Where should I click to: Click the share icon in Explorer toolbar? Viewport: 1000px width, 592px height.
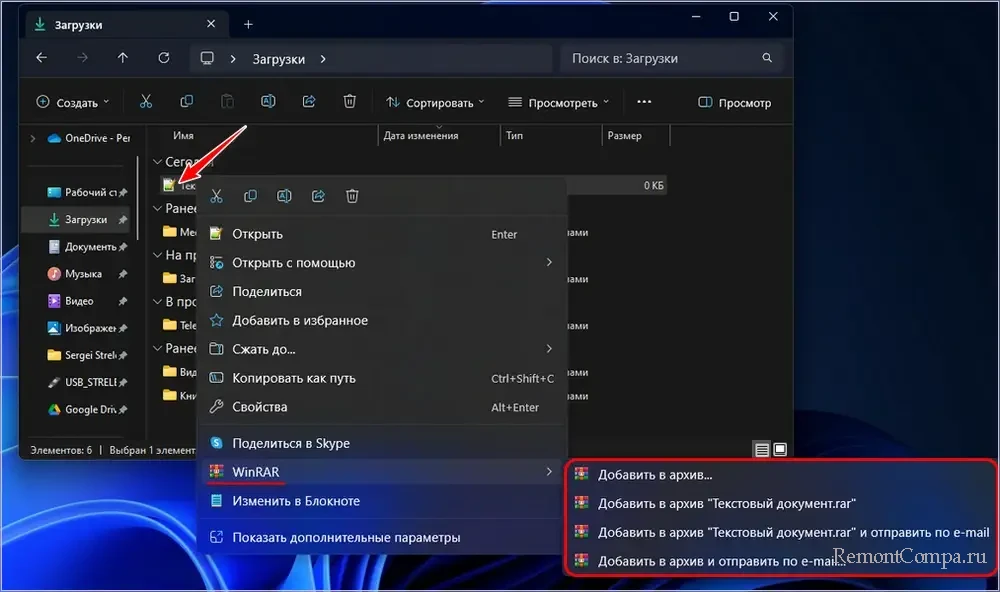(309, 102)
